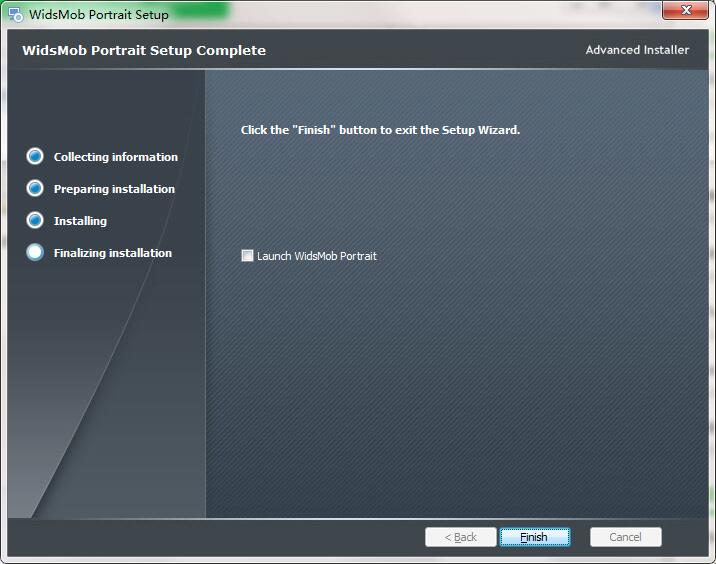The image size is (716, 564).
Task: Click the 'WidsMob Portrait Setup Complete' heading
Action: 144,50
